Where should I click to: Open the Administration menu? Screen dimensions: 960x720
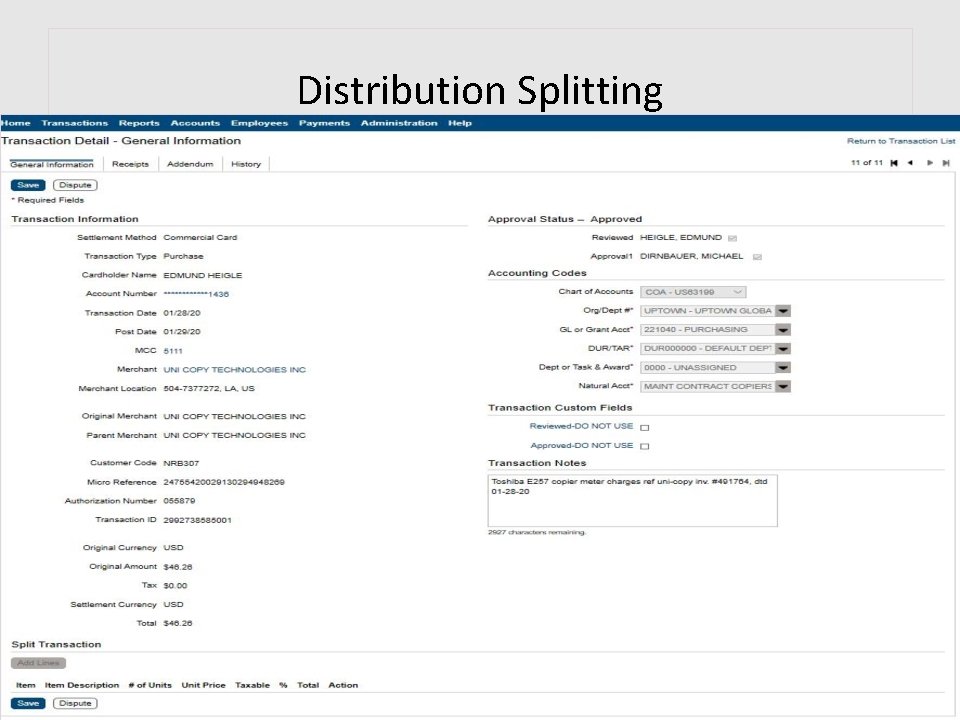pos(399,122)
